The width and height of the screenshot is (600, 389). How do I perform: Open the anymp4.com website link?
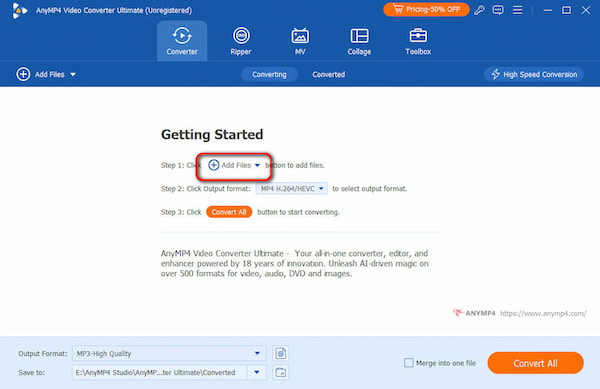(x=543, y=313)
